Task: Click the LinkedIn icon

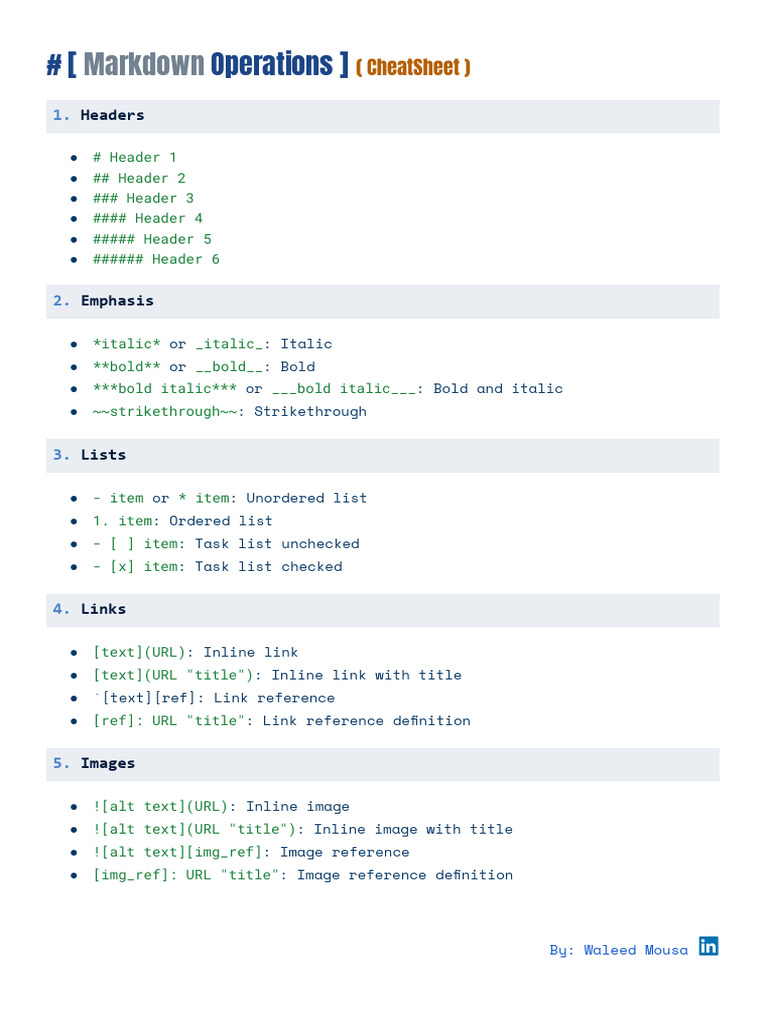Action: click(708, 946)
